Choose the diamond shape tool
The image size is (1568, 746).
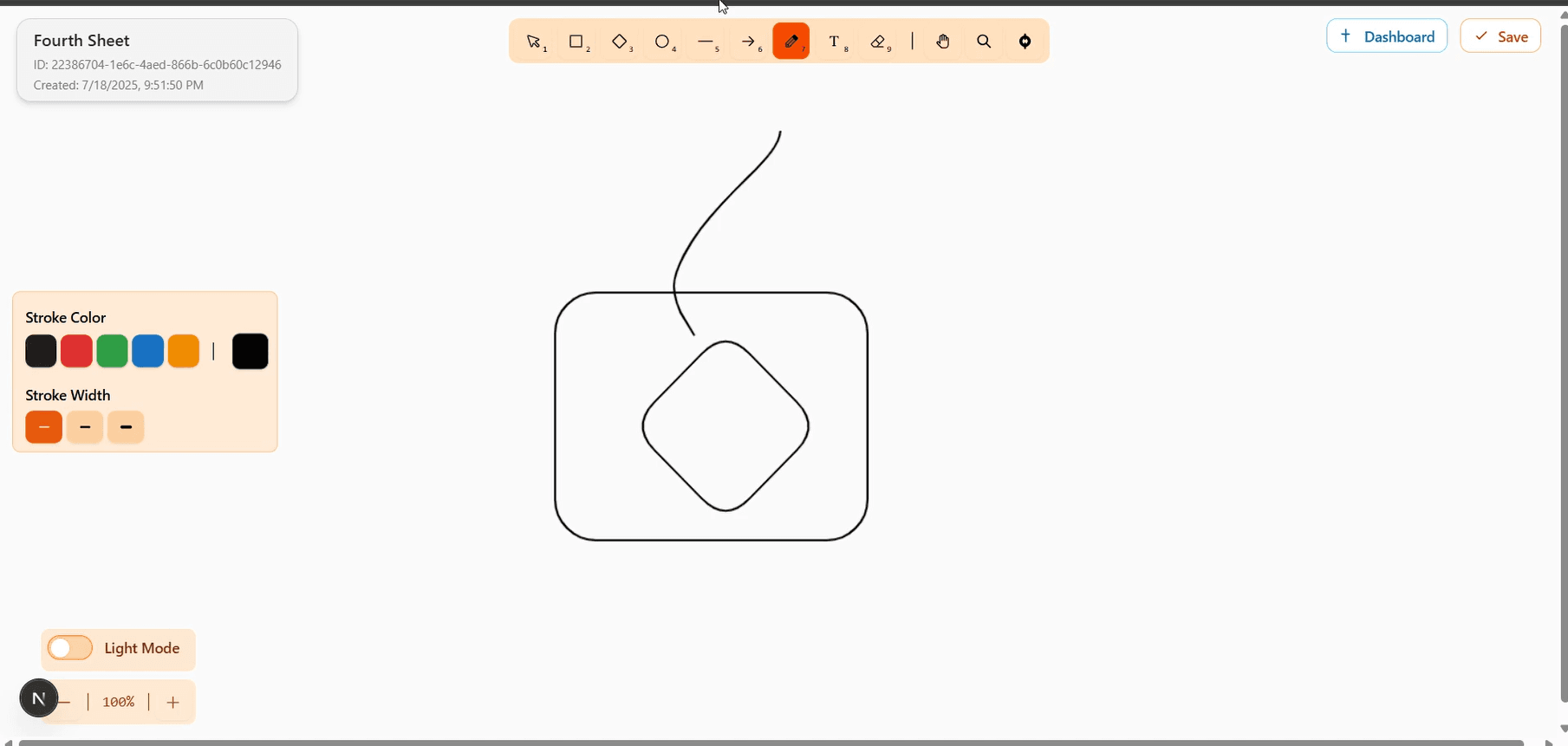pos(621,42)
